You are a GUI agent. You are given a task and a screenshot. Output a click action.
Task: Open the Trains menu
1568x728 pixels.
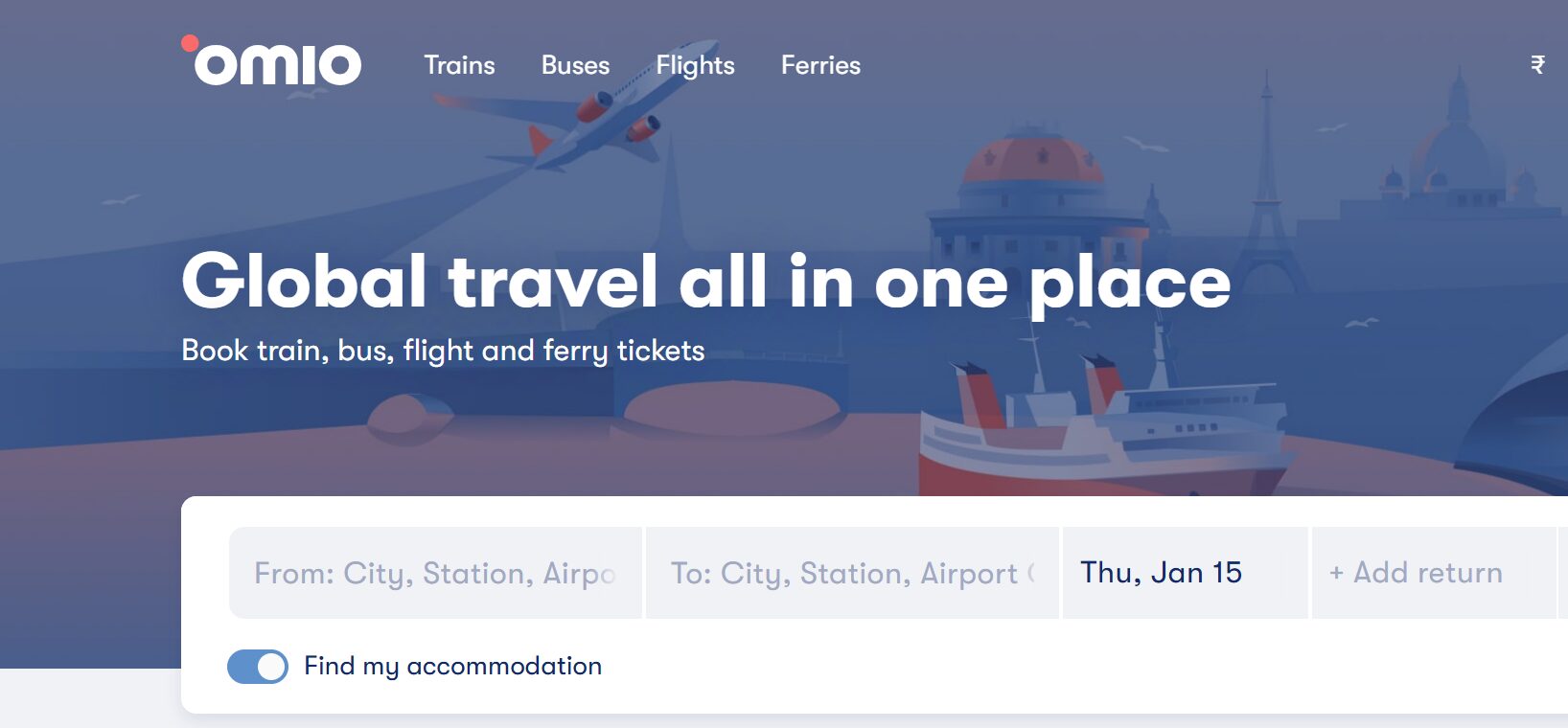click(x=459, y=65)
